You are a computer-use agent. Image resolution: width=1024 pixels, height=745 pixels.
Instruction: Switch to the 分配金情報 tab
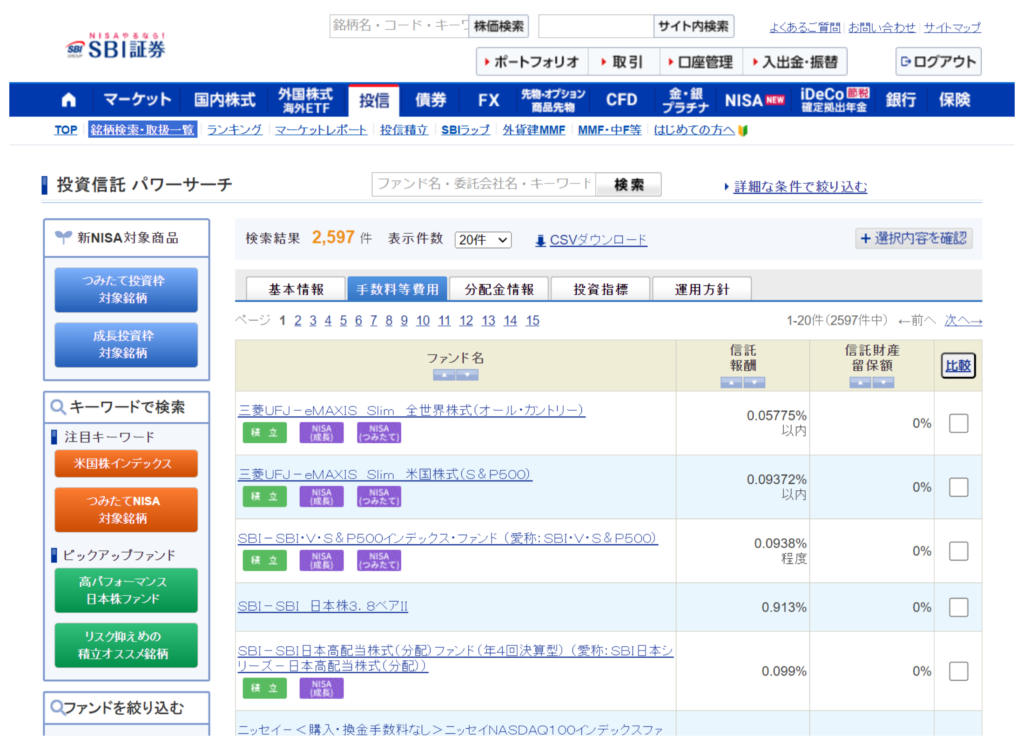pyautogui.click(x=498, y=290)
